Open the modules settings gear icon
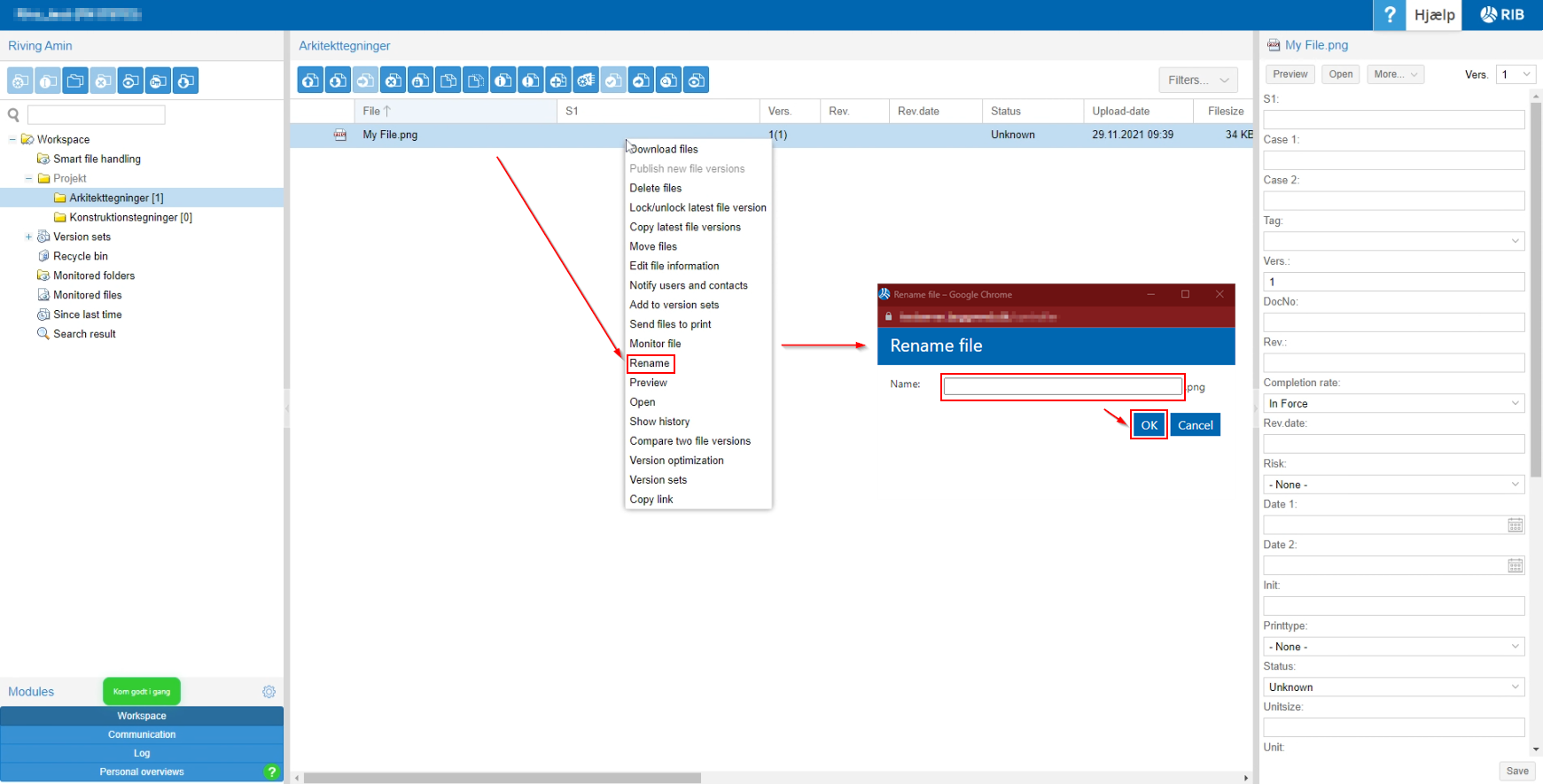 pyautogui.click(x=269, y=692)
